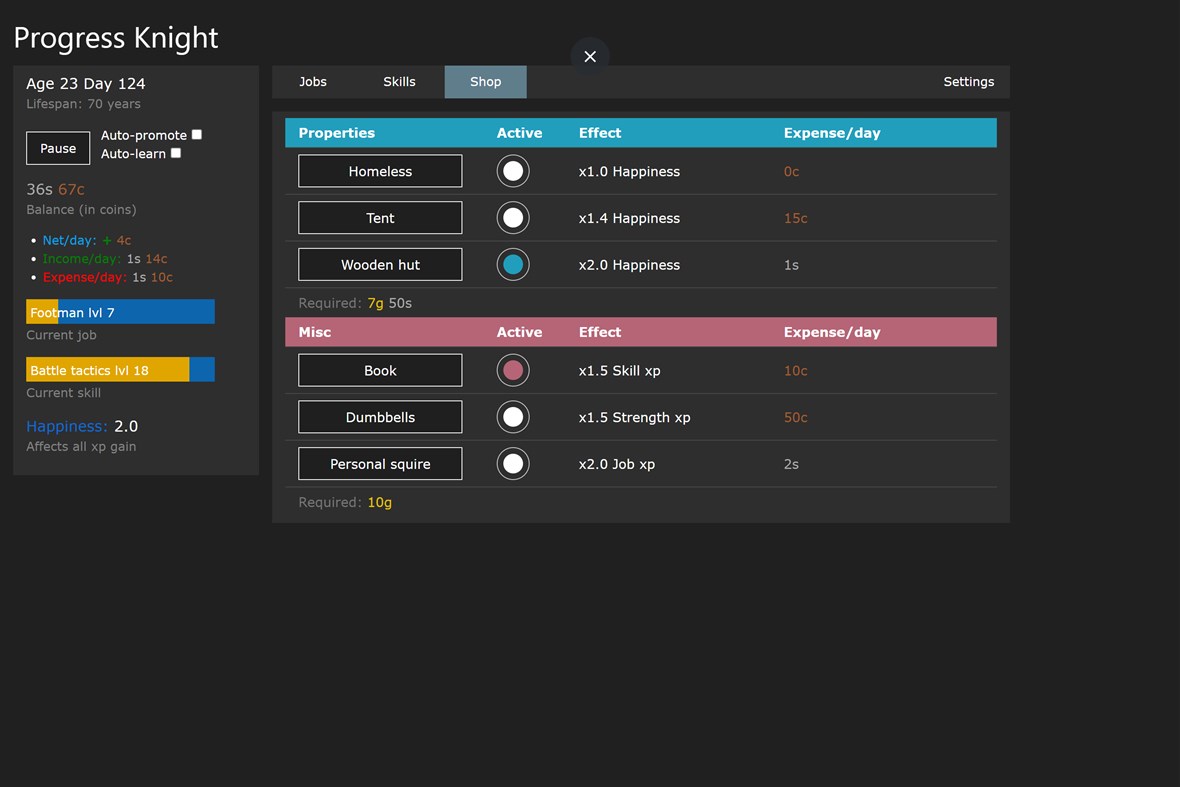1180x787 pixels.
Task: Click the Tent label button
Action: pos(379,217)
